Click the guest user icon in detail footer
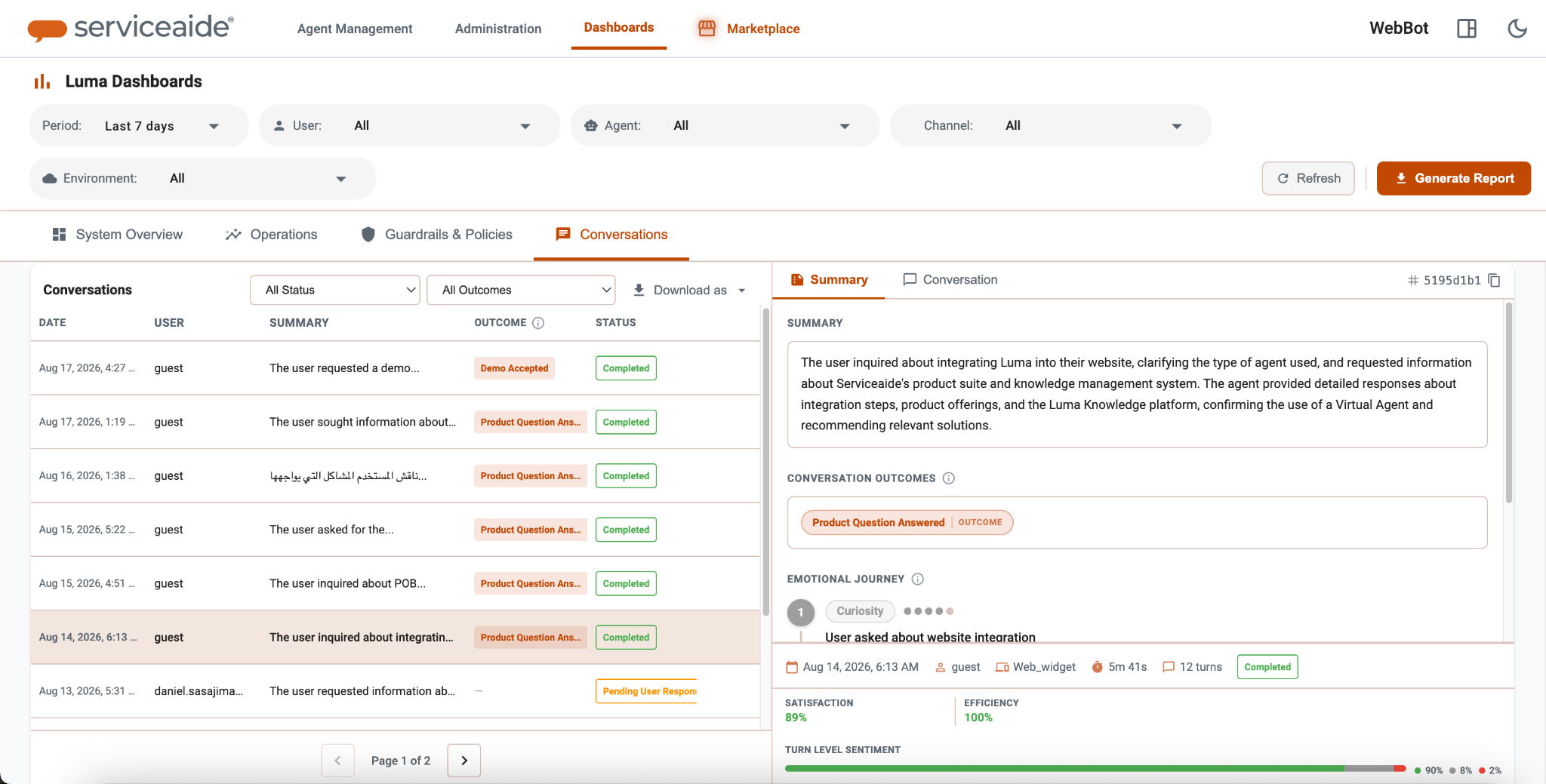The image size is (1546, 784). coord(941,667)
